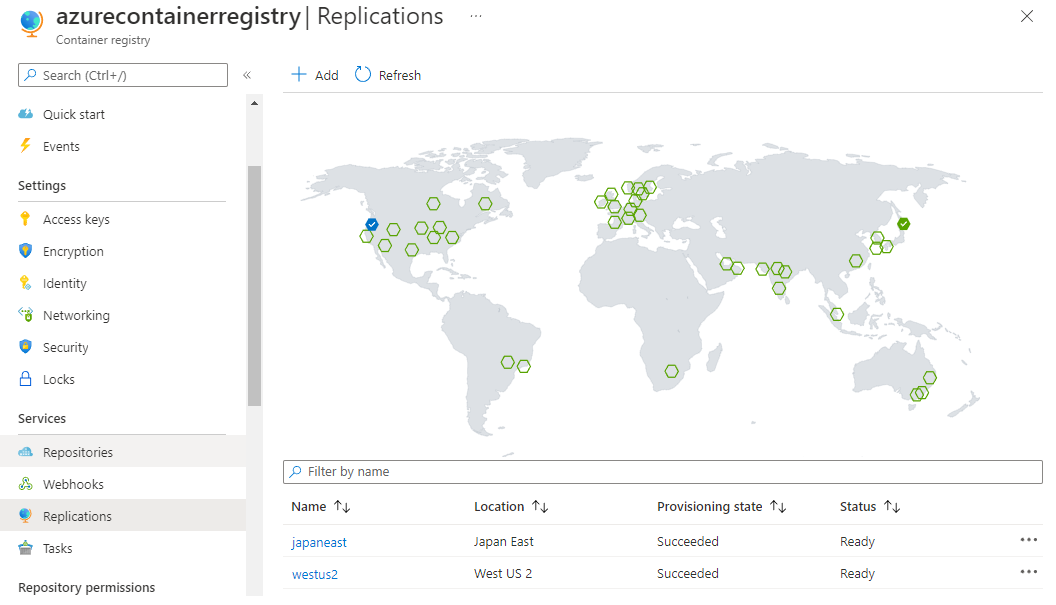
Task: Click the sidebar vertical scrollbar thumb
Action: click(x=254, y=286)
